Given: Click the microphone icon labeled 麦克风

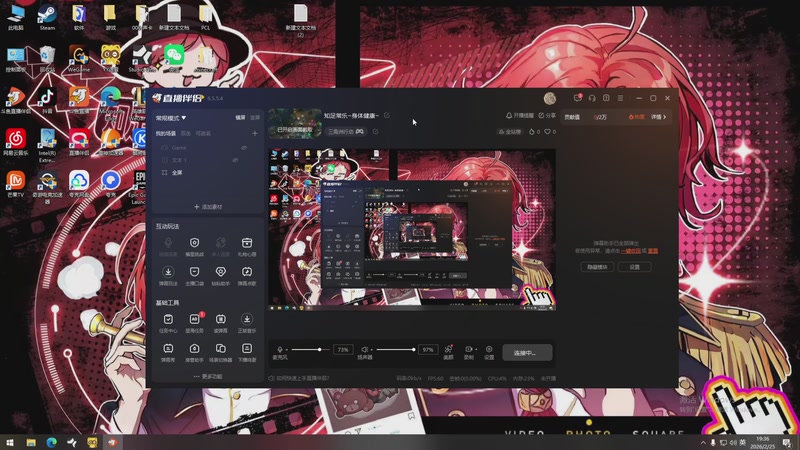Looking at the screenshot, I should [x=280, y=349].
